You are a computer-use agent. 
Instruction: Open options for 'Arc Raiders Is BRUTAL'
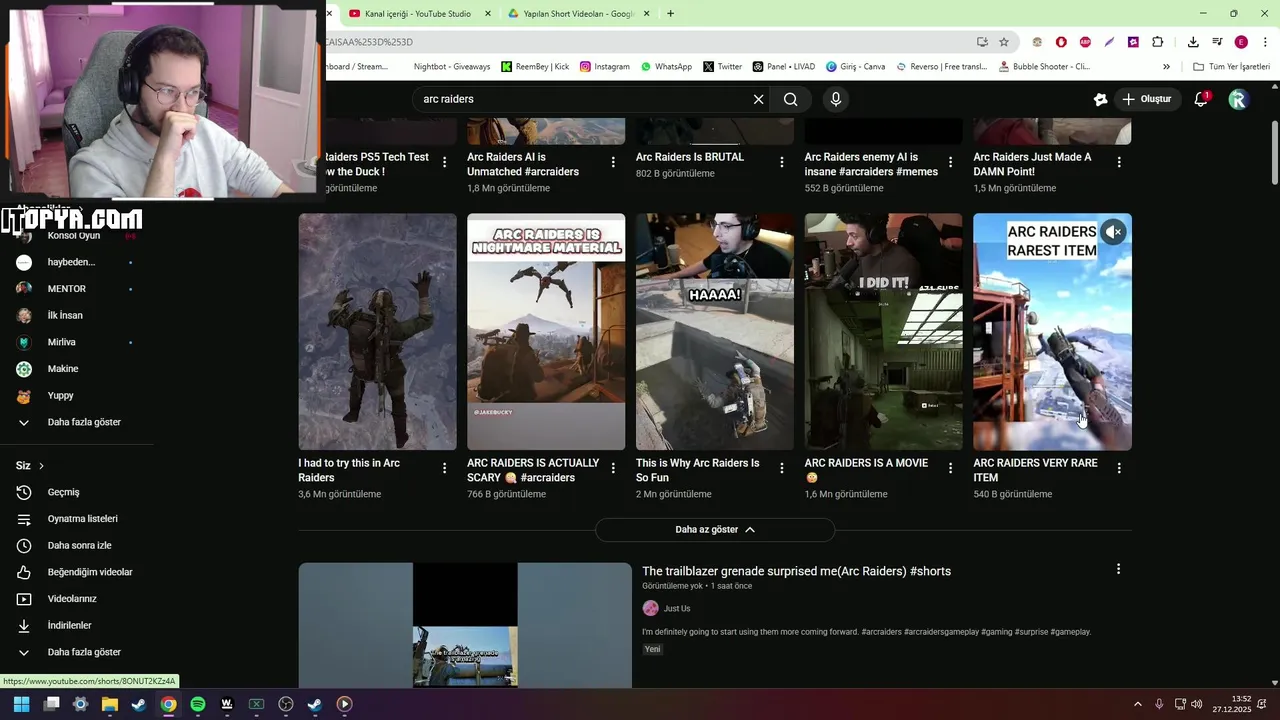(781, 162)
